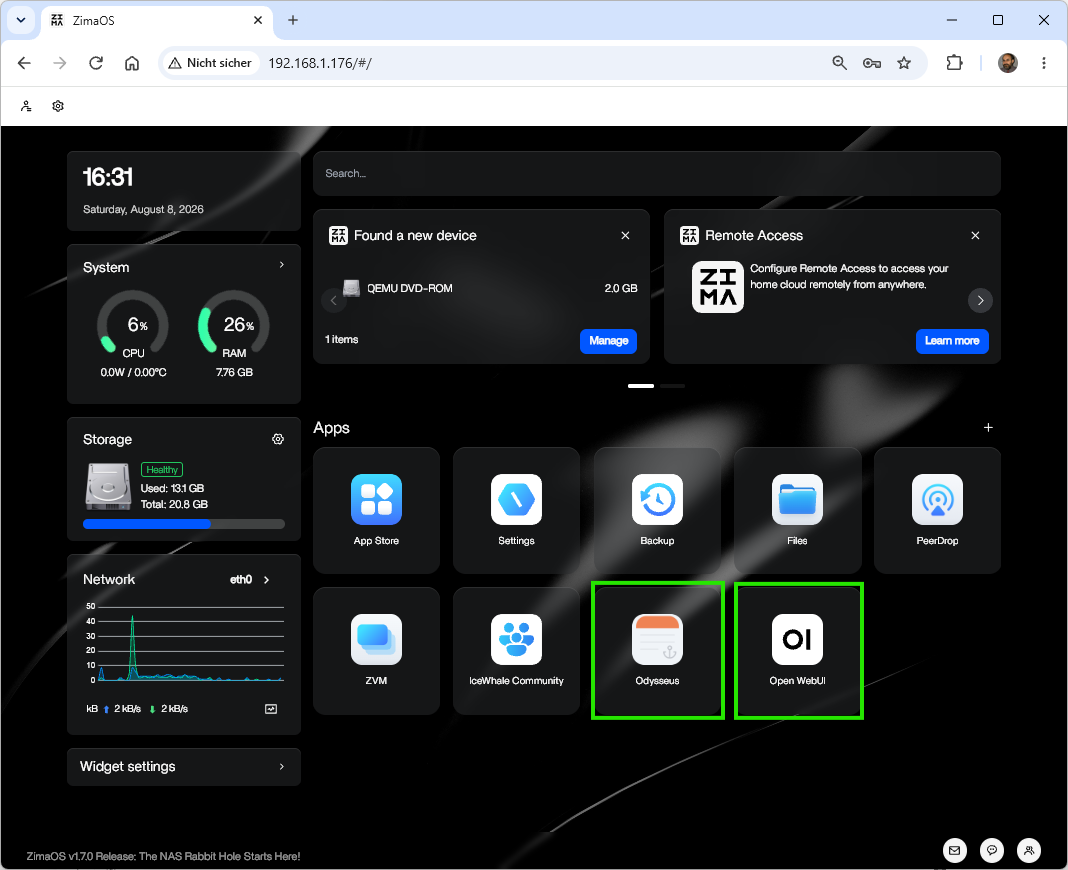Go to previous notification card arrow
The image size is (1068, 870).
pos(334,300)
